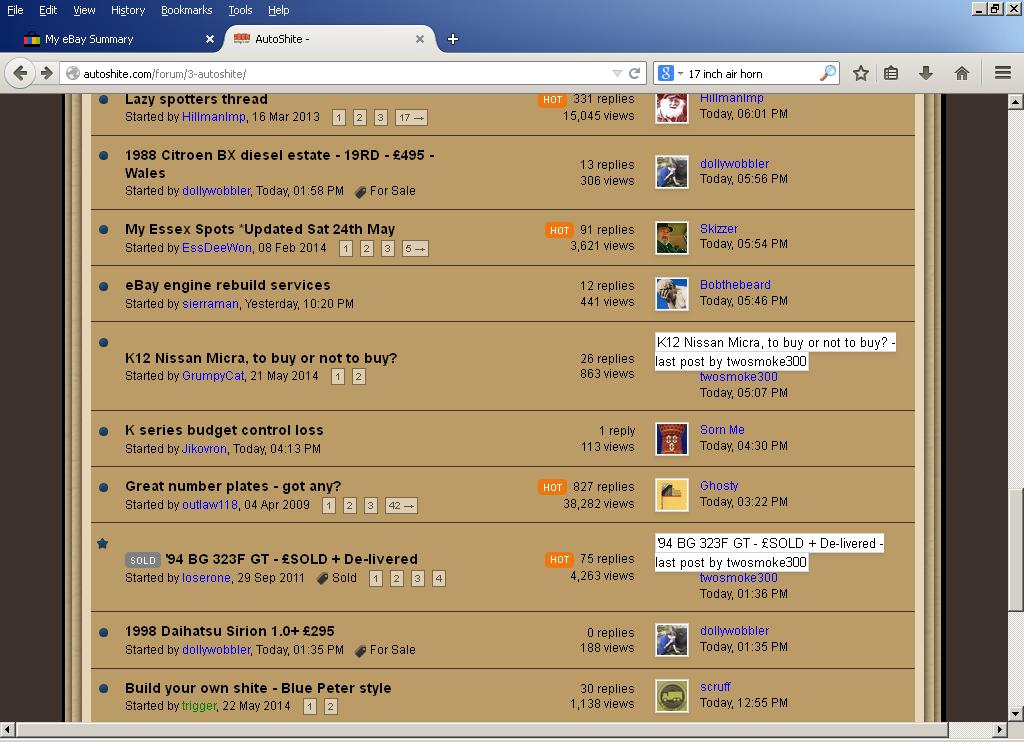View Skizzer's avatar thumbnail
1024x742 pixels.
[672, 238]
